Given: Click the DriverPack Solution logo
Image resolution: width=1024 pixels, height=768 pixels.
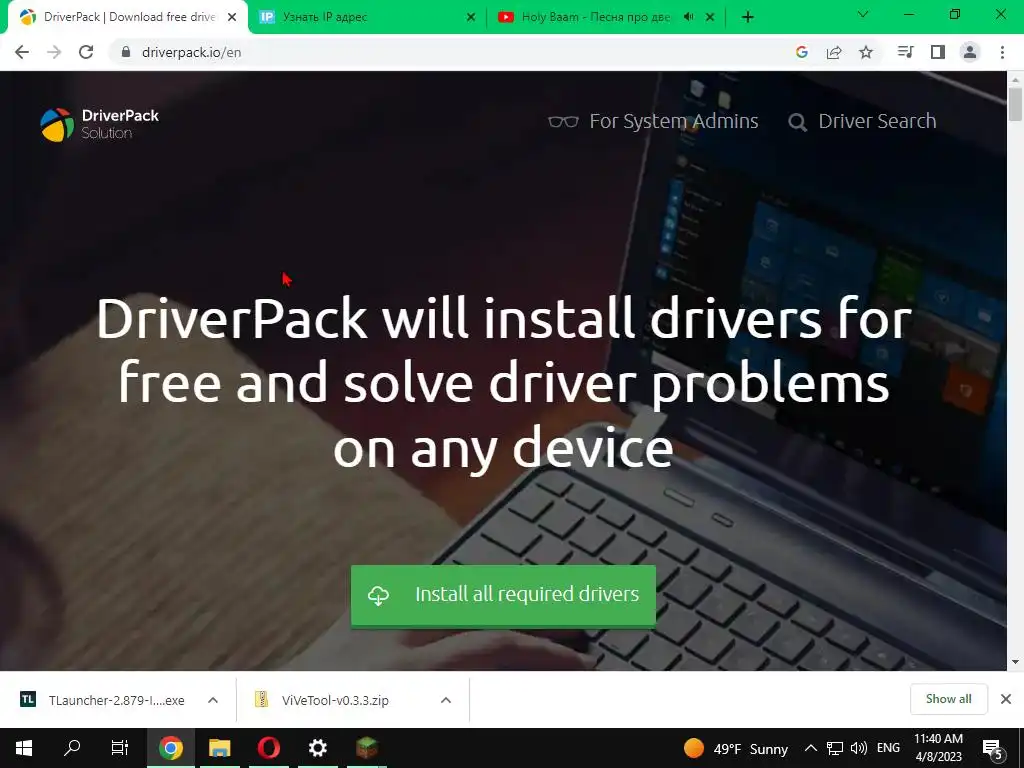Looking at the screenshot, I should [99, 124].
